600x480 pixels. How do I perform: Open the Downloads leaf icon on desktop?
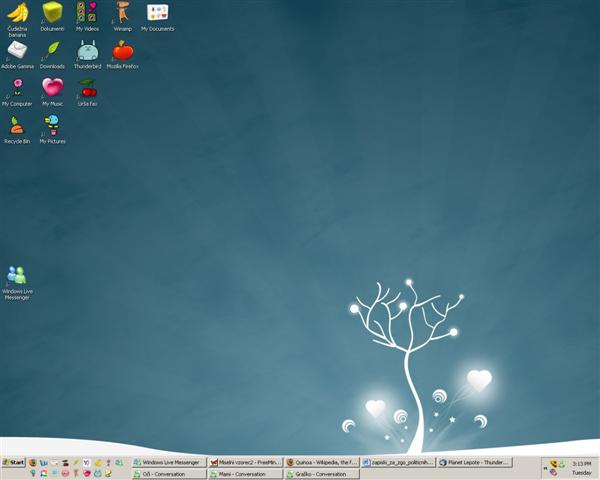[x=52, y=55]
